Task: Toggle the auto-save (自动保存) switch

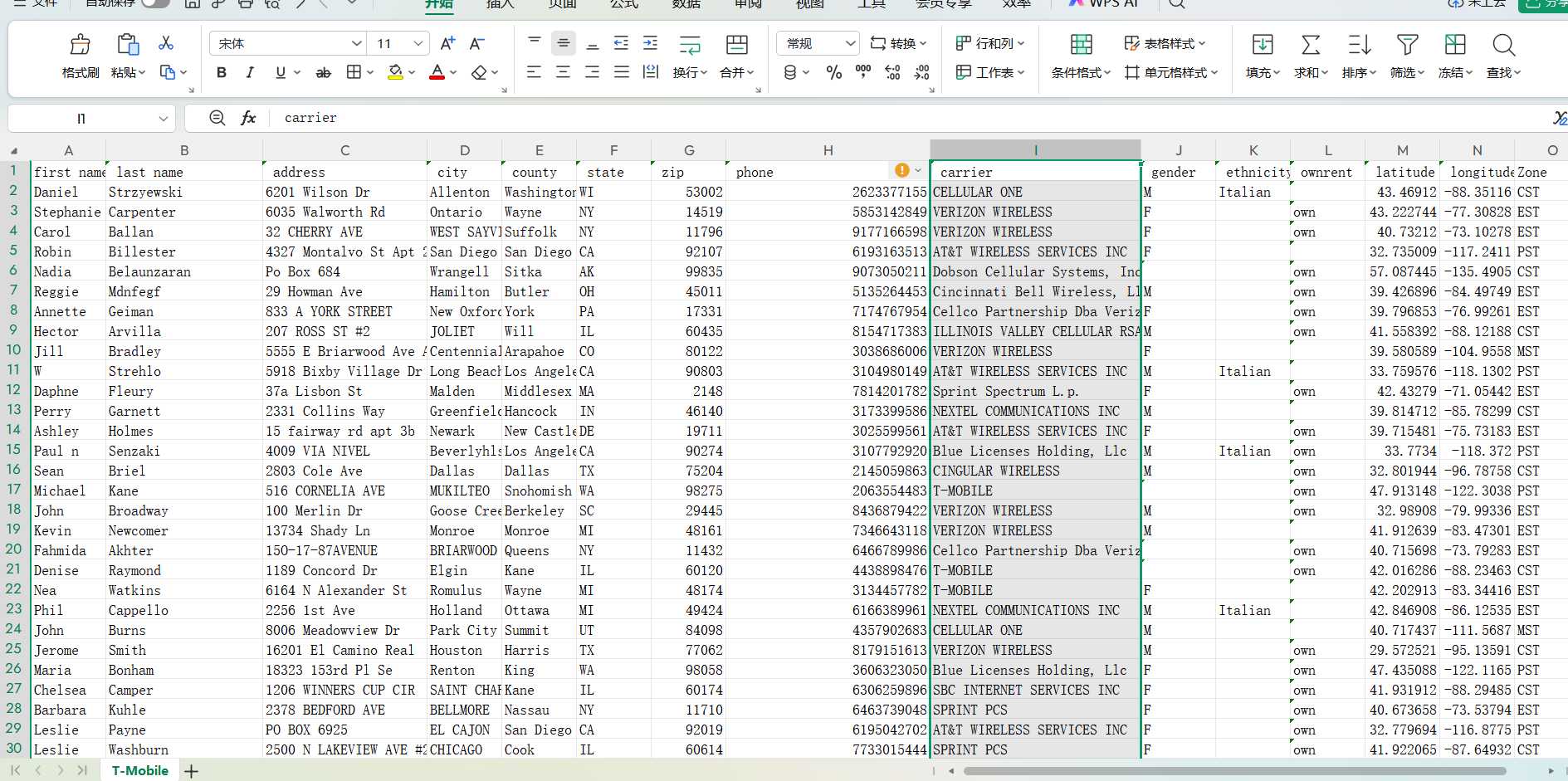Action: tap(155, 3)
